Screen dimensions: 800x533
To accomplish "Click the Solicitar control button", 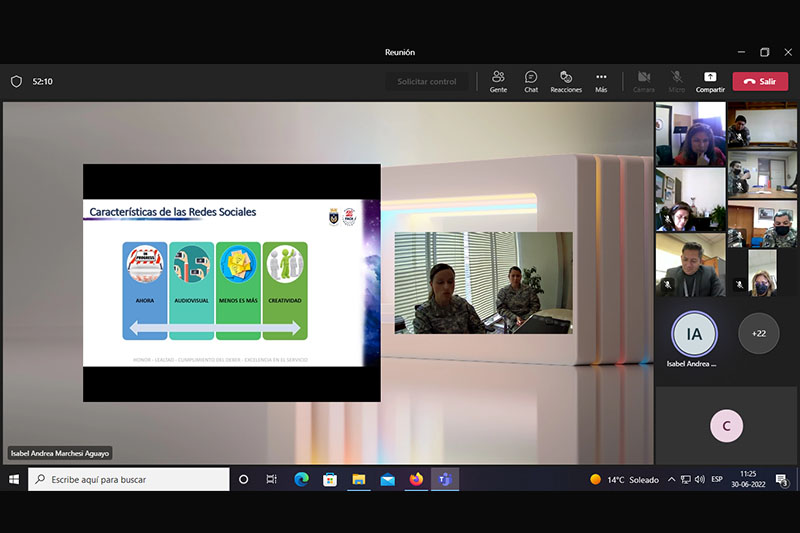I will (427, 82).
